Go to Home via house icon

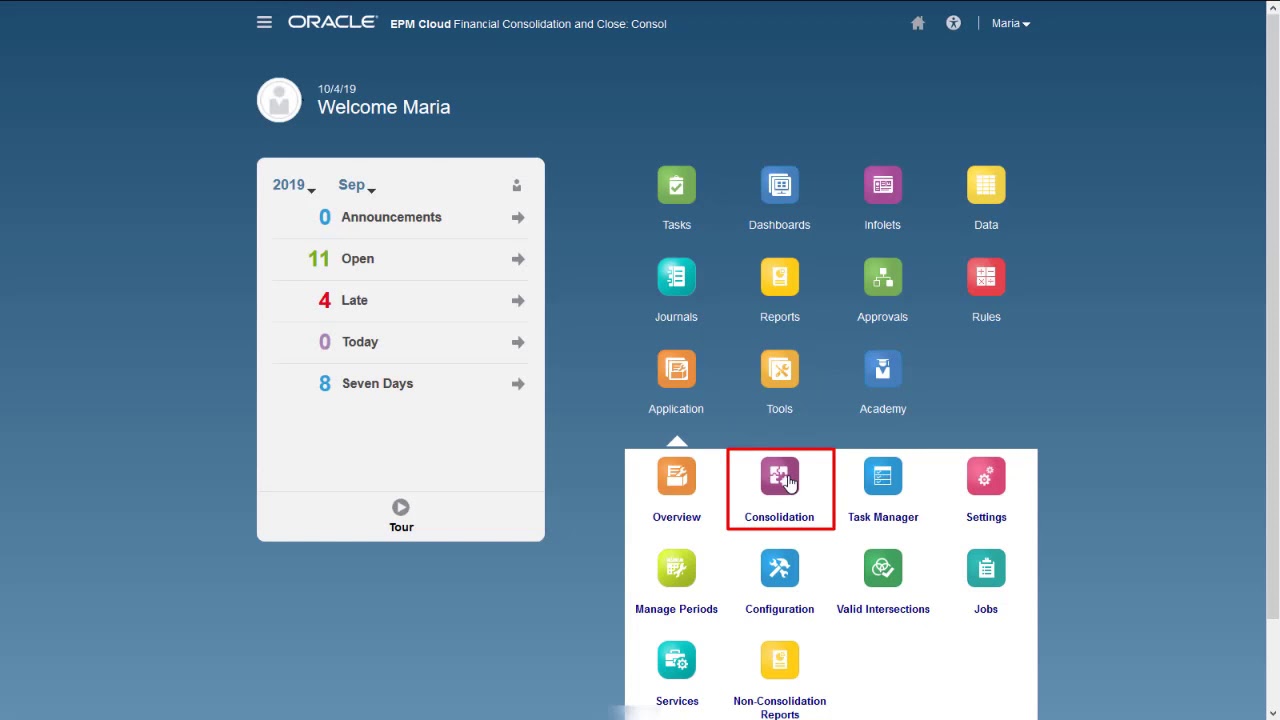coord(918,23)
